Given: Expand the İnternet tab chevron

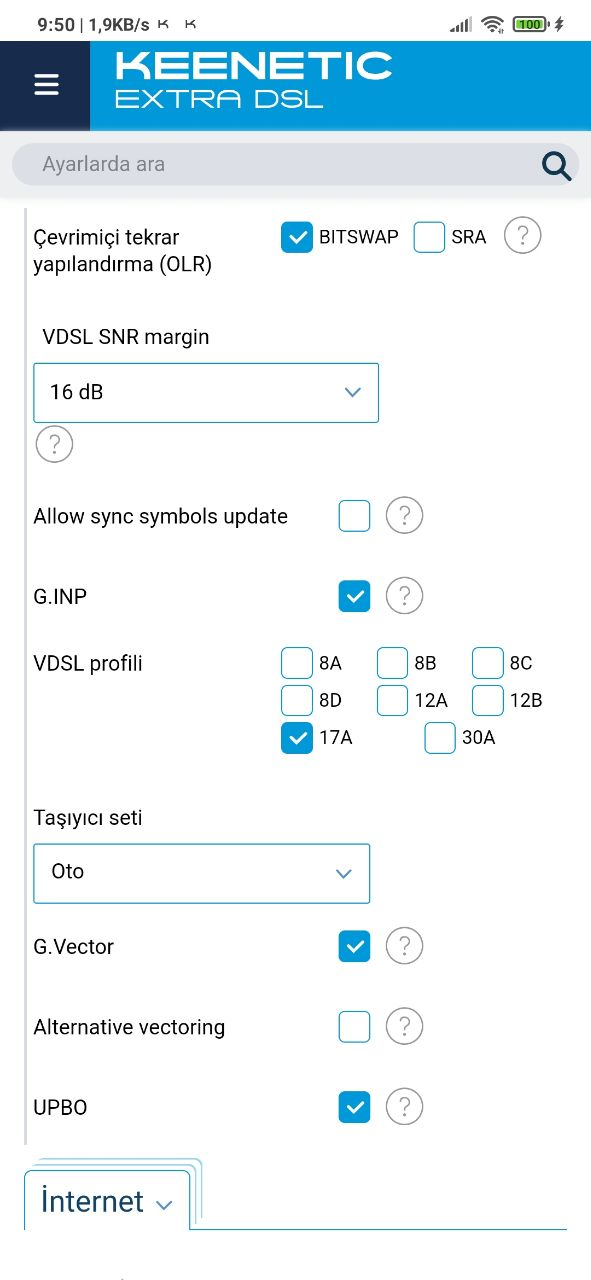Looking at the screenshot, I should pyautogui.click(x=165, y=1205).
